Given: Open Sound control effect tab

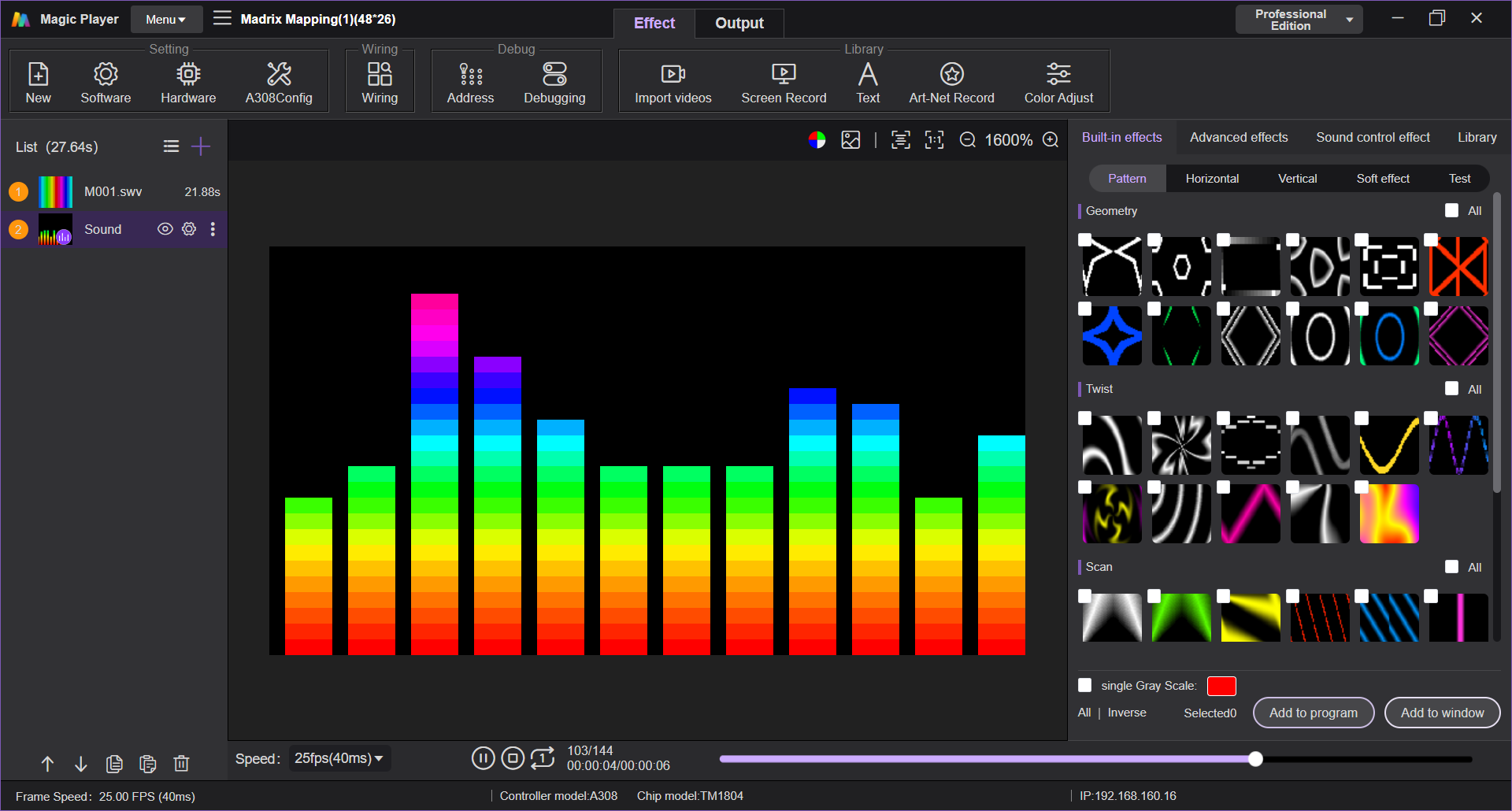Looking at the screenshot, I should click(x=1373, y=137).
